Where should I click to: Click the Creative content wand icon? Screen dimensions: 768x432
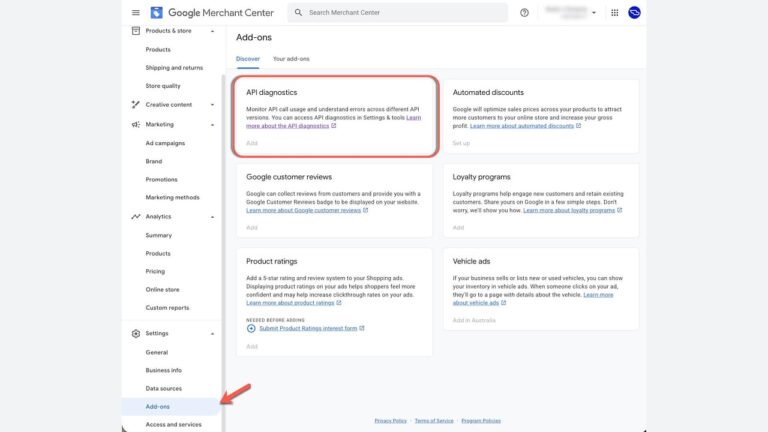click(x=136, y=105)
